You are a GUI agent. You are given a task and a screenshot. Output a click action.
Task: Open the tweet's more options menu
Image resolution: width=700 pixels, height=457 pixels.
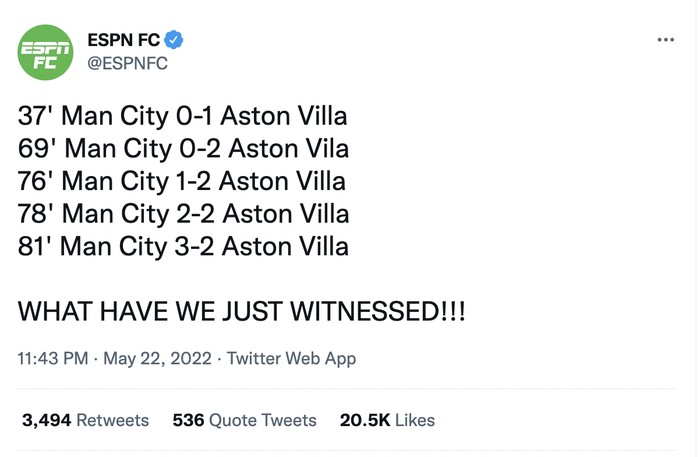click(x=665, y=39)
